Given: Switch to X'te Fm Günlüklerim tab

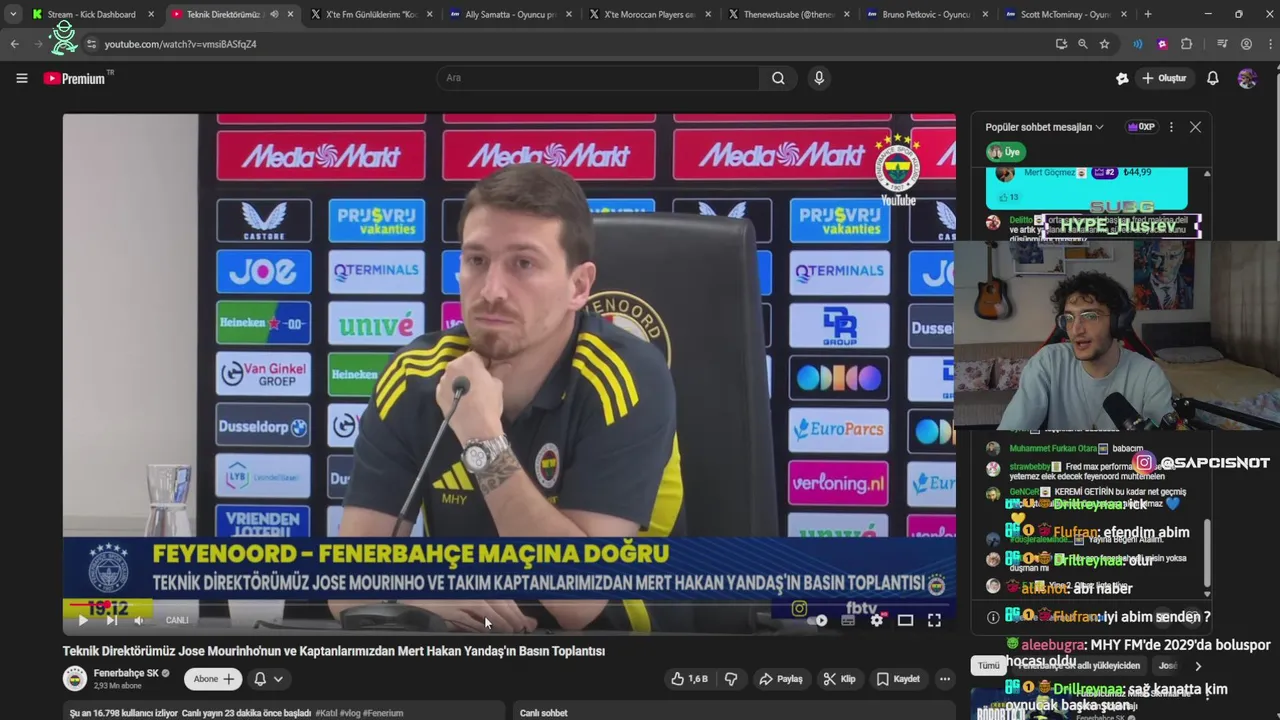Looking at the screenshot, I should click(370, 14).
